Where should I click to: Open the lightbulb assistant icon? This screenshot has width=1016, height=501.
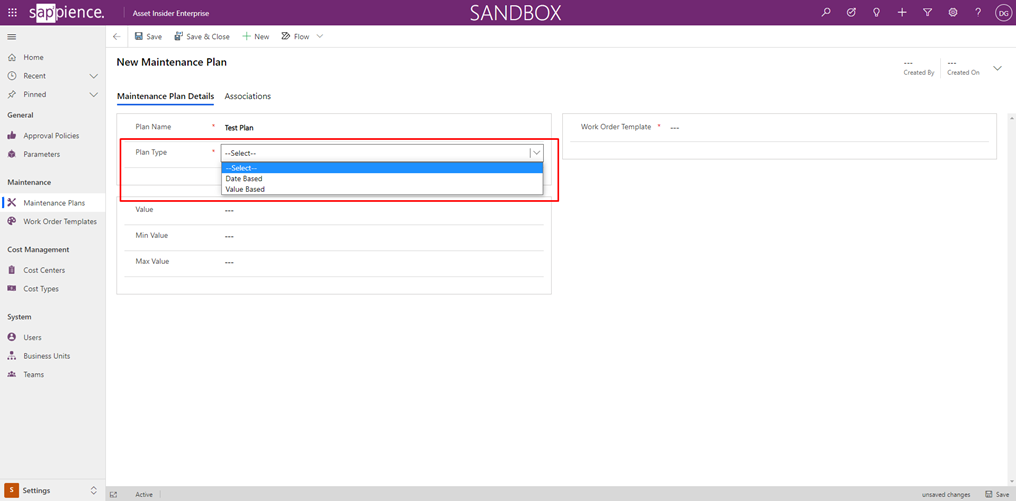[876, 13]
